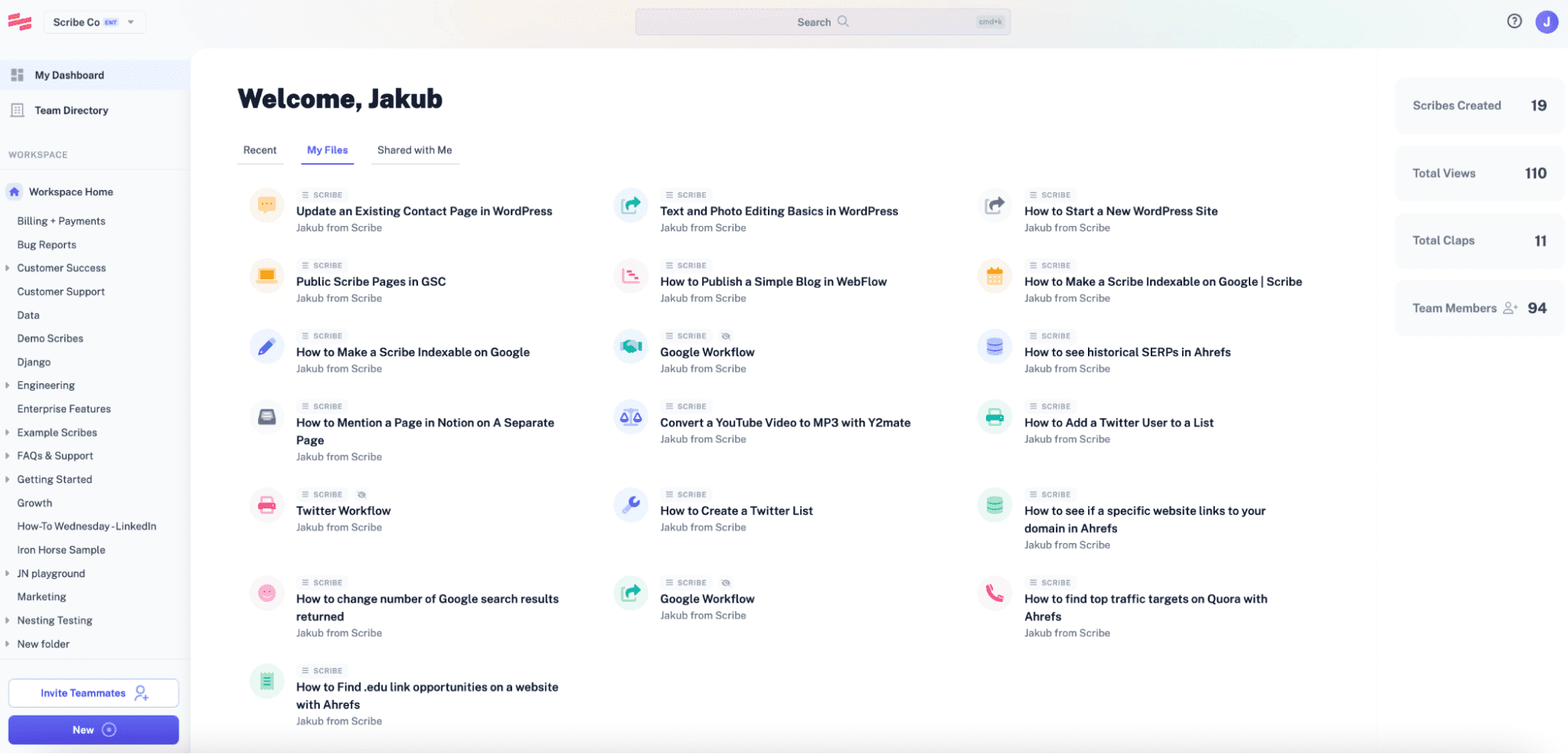1568x754 pixels.
Task: Click scales icon for Convert a YouTube Video to MP3
Action: (631, 417)
